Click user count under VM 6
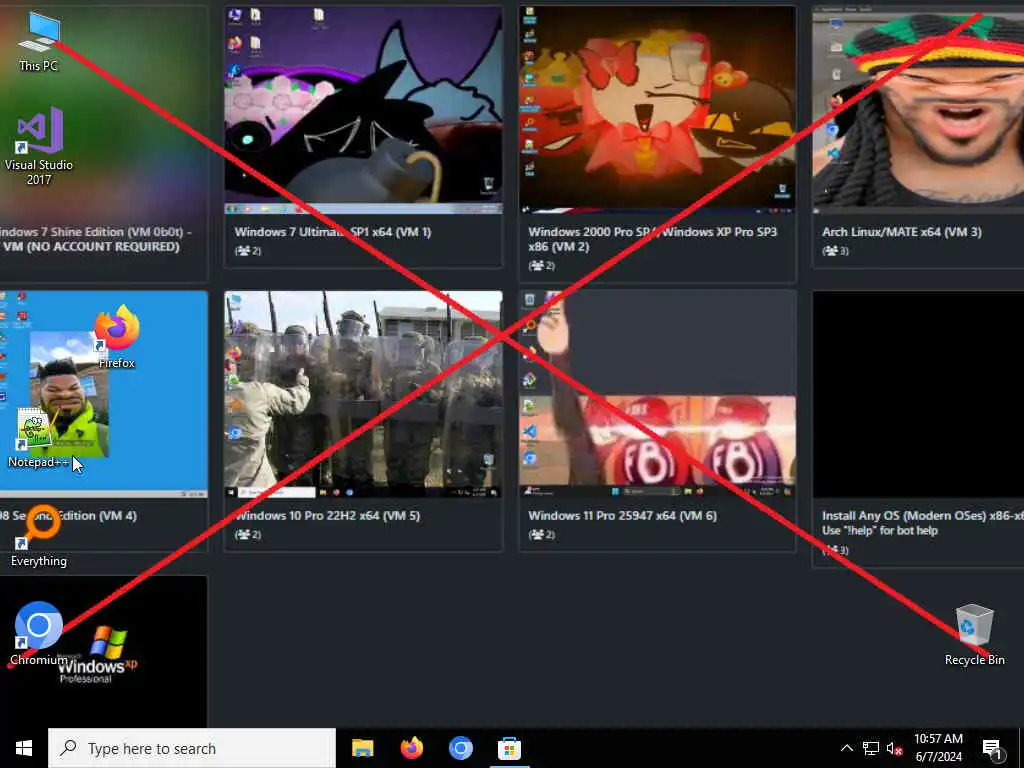Screen dimensions: 1024x768 point(542,535)
